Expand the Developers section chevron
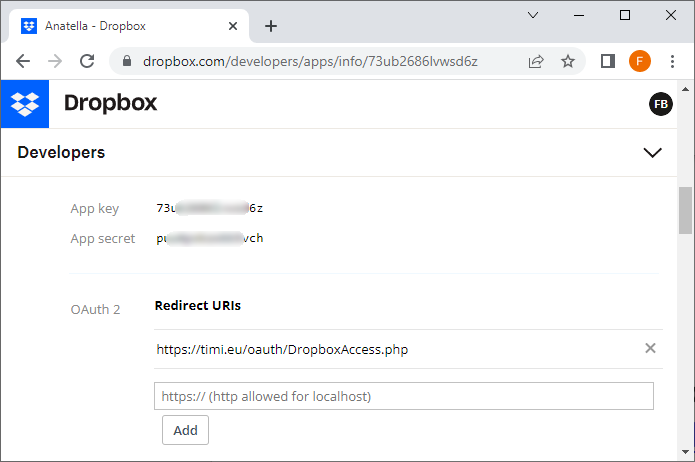This screenshot has height=462, width=695. pyautogui.click(x=652, y=153)
